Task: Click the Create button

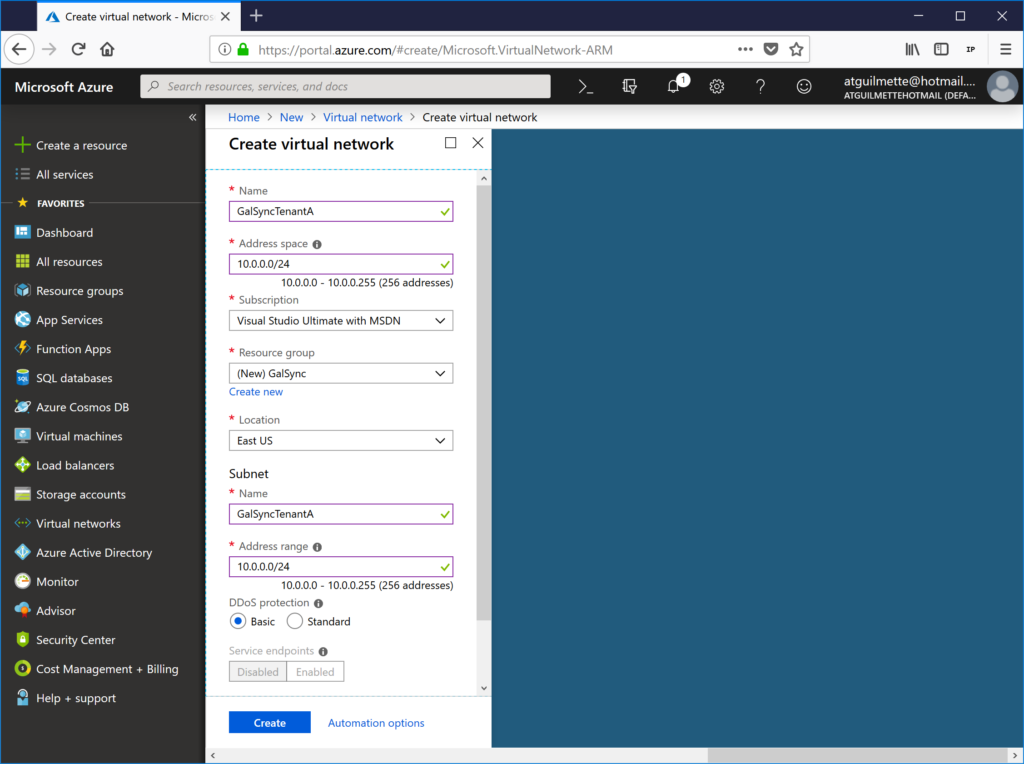Action: click(x=269, y=722)
